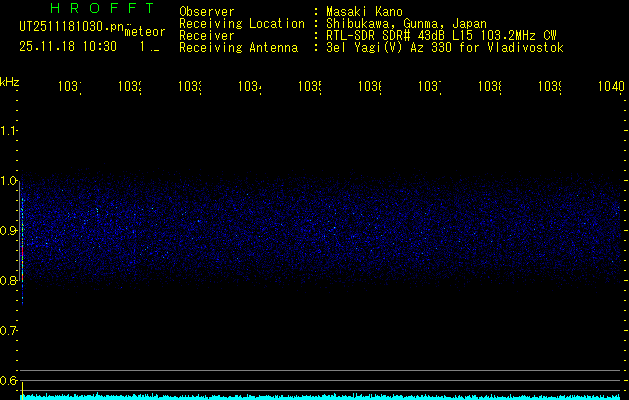
Task: Click the 0.8 kHz frequency tick
Action: (x=9, y=281)
